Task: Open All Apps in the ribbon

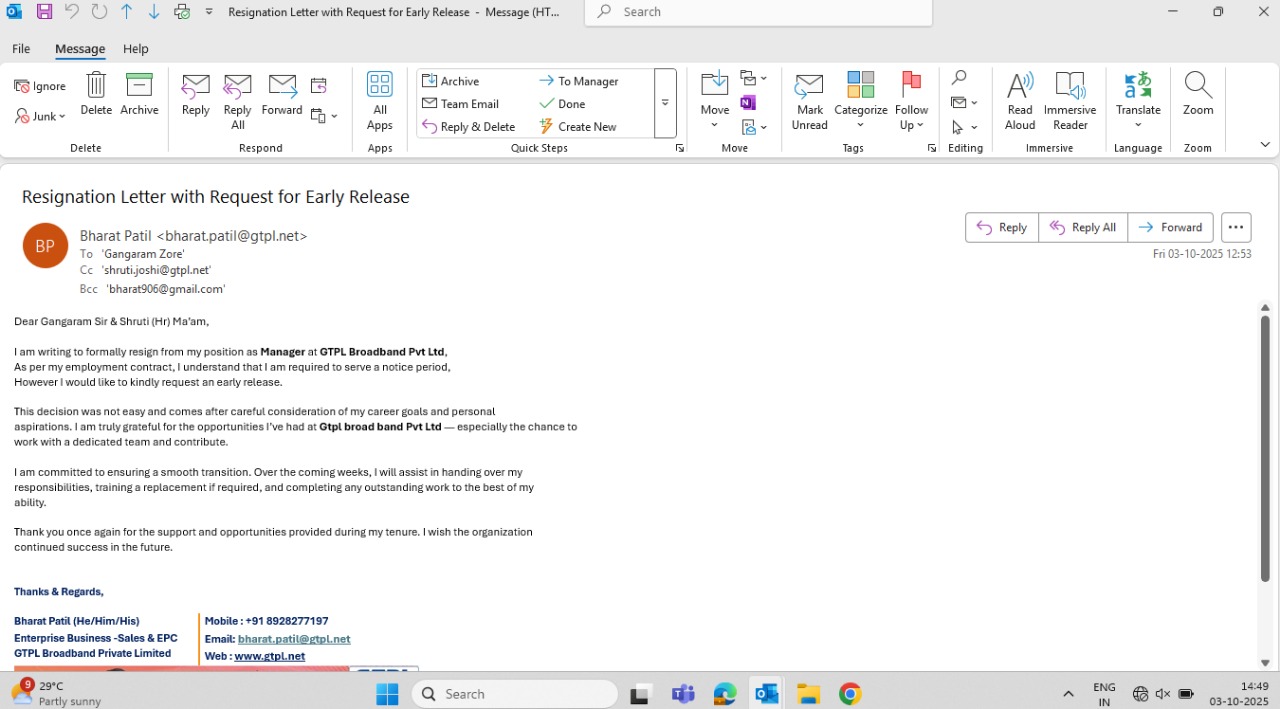Action: (379, 102)
